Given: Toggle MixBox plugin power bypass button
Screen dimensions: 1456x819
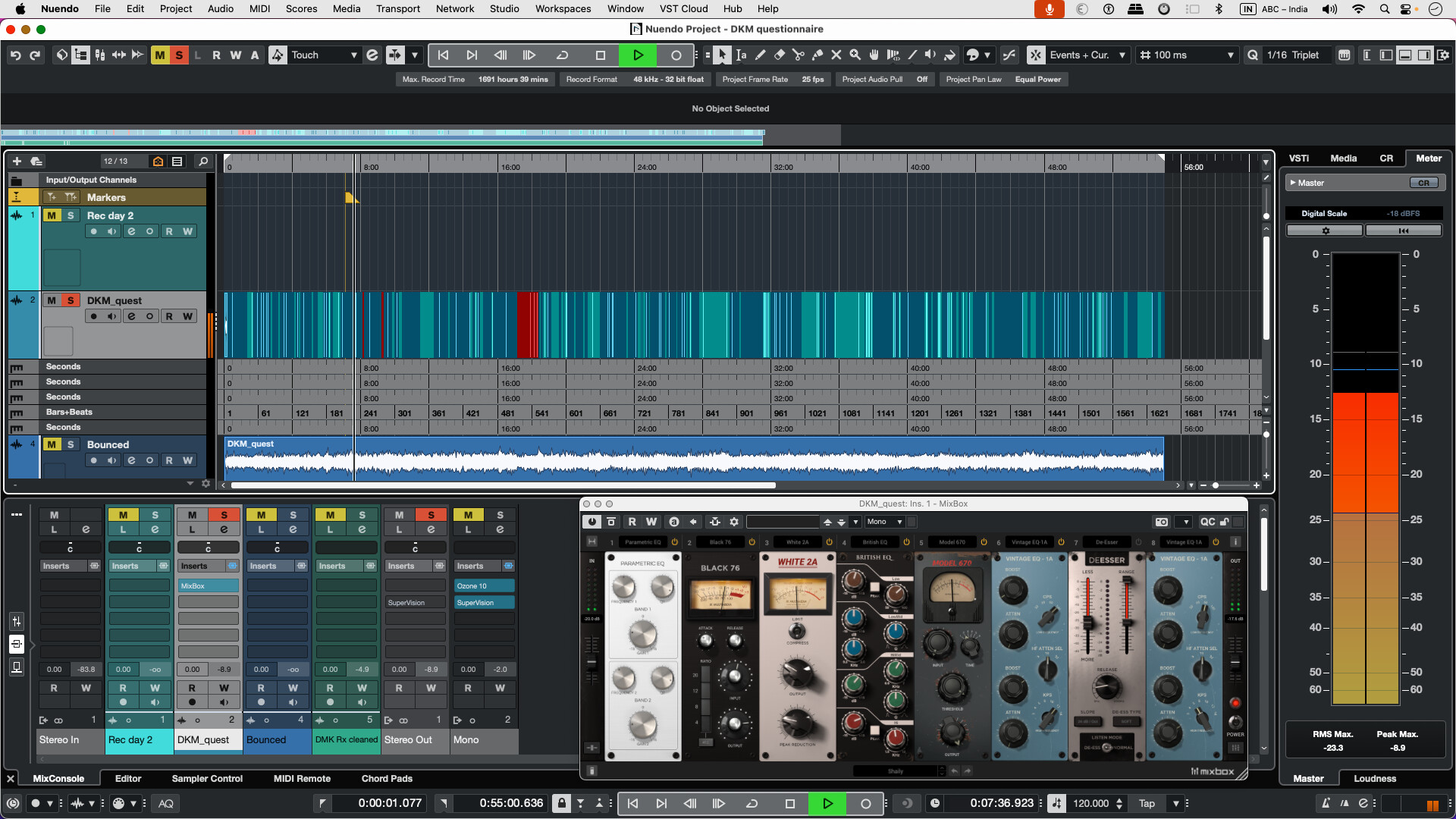Looking at the screenshot, I should [591, 522].
